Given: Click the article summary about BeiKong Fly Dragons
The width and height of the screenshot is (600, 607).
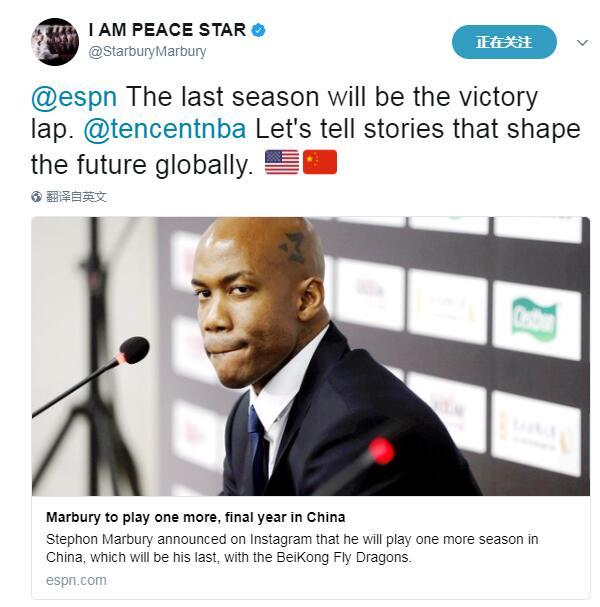Looking at the screenshot, I should [291, 548].
